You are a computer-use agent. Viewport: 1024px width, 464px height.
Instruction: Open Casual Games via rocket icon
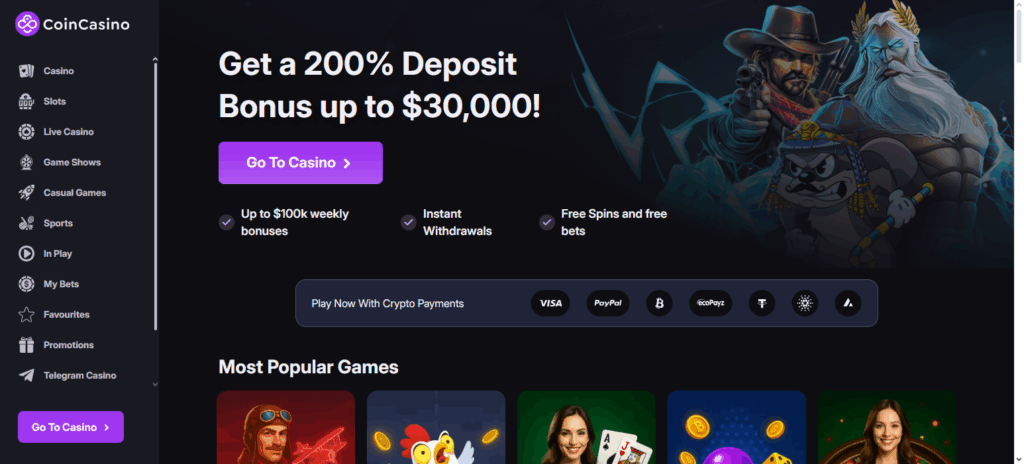coord(26,193)
